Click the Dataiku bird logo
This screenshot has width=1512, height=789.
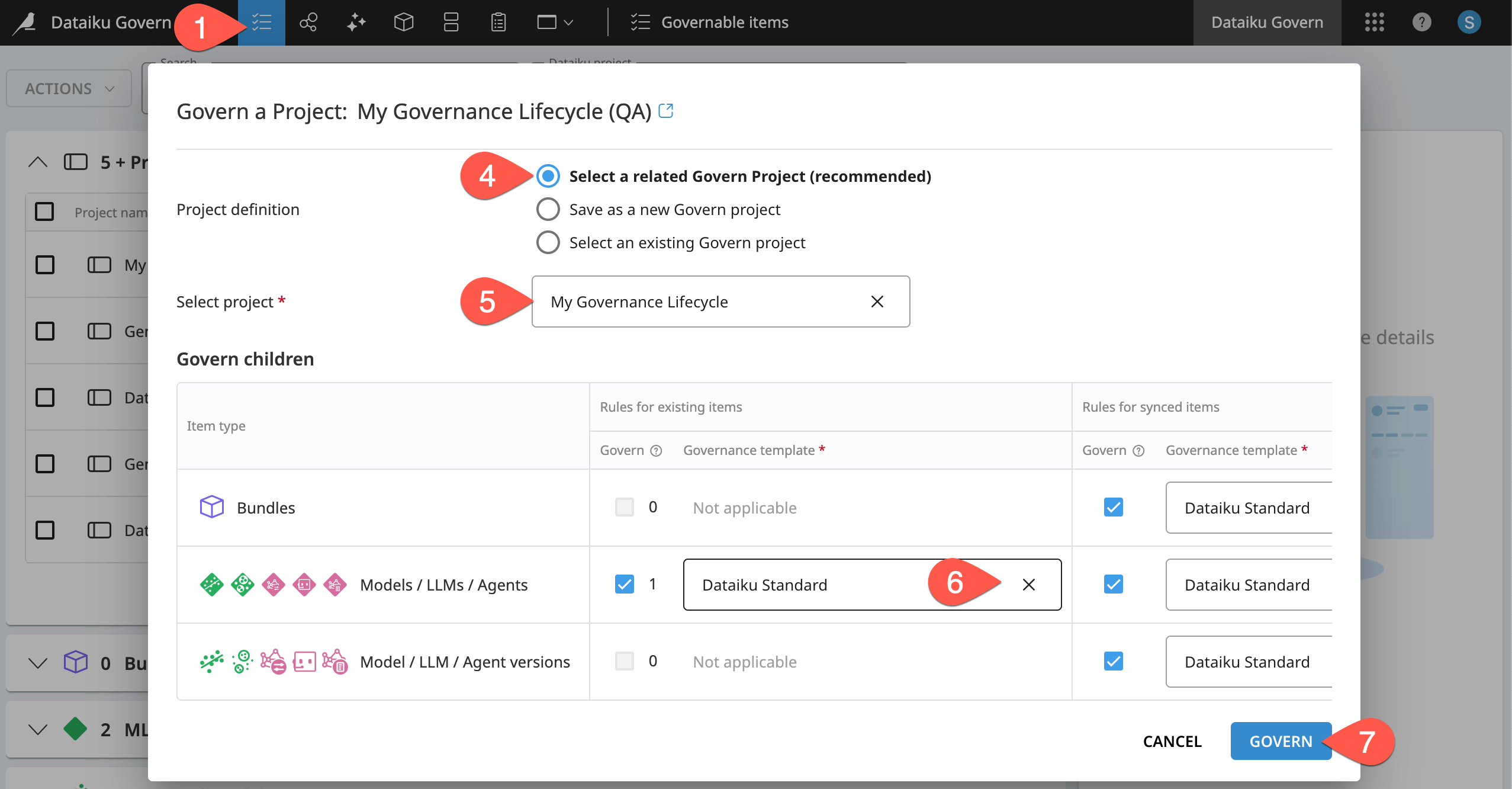point(25,23)
